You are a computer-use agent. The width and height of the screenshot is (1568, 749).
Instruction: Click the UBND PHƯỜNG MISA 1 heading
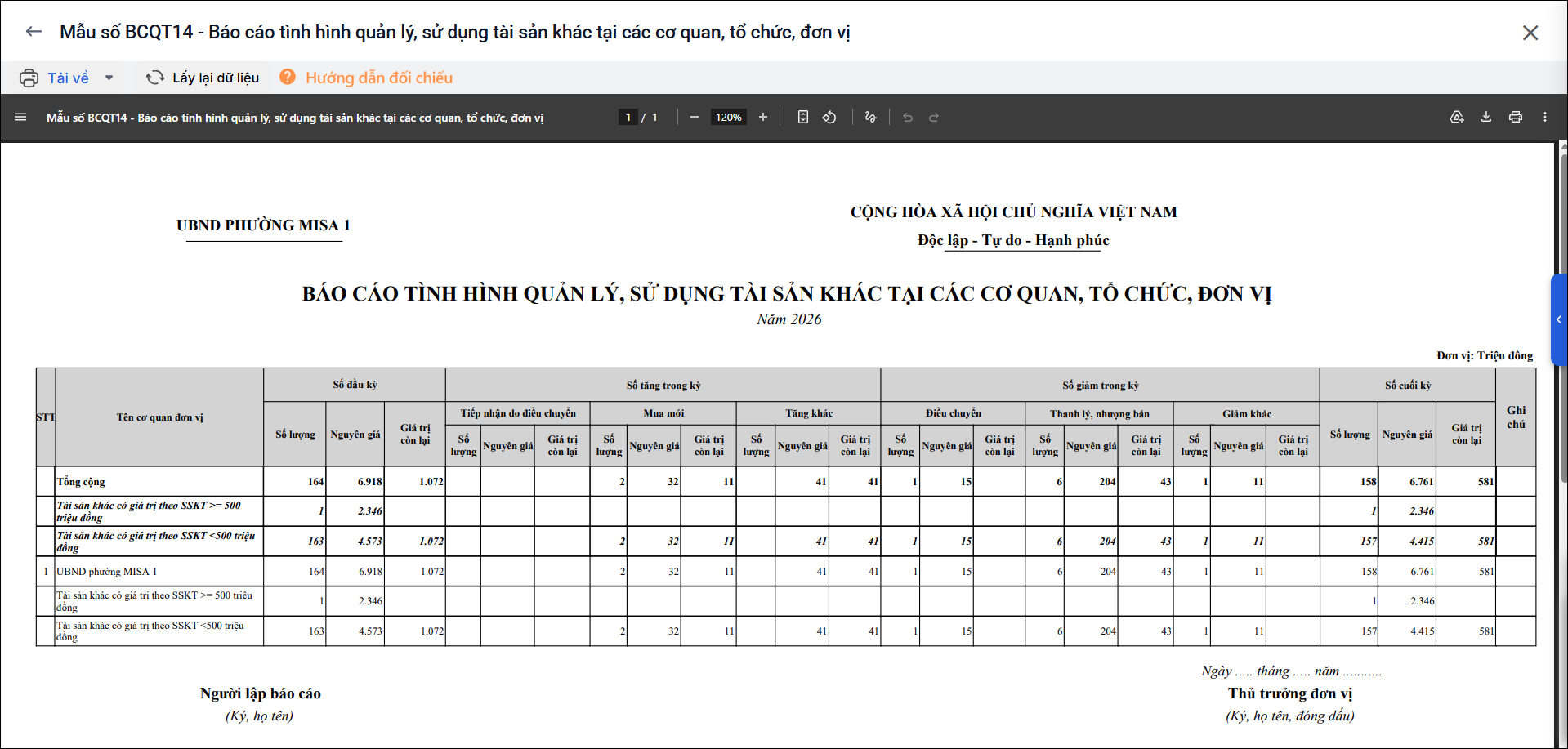[263, 225]
